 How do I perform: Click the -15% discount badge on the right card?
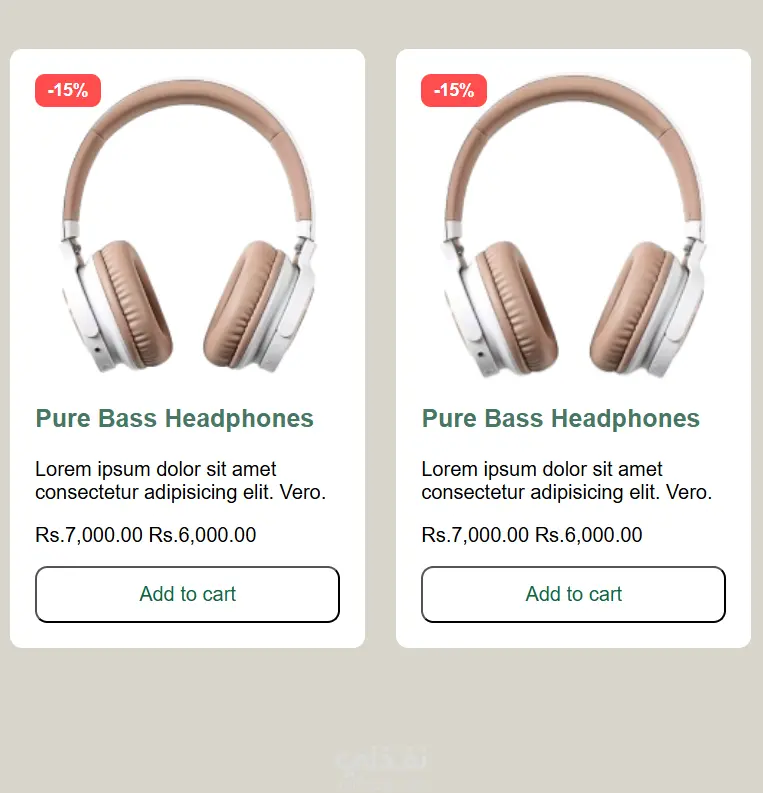tap(454, 91)
